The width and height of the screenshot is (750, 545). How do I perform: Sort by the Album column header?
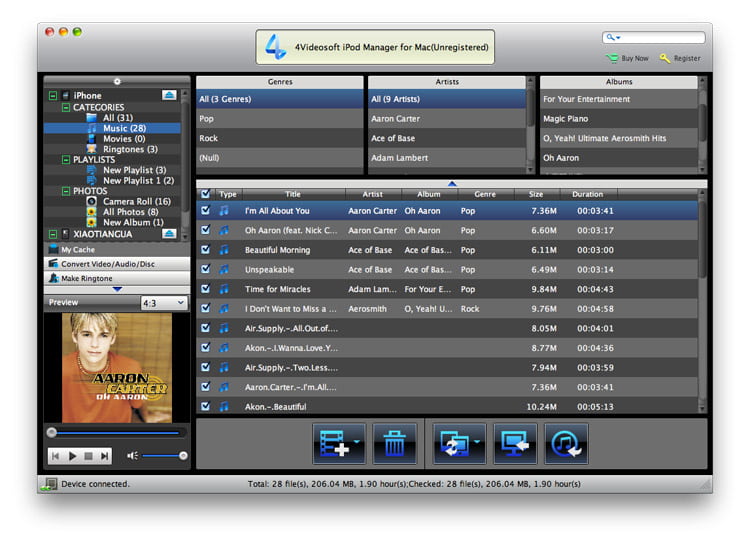429,194
